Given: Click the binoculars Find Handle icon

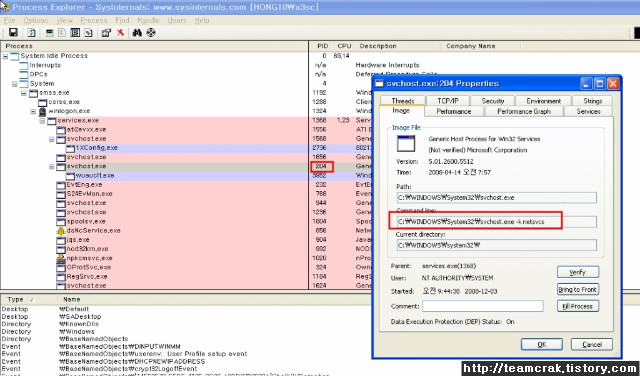Looking at the screenshot, I should coord(137,33).
